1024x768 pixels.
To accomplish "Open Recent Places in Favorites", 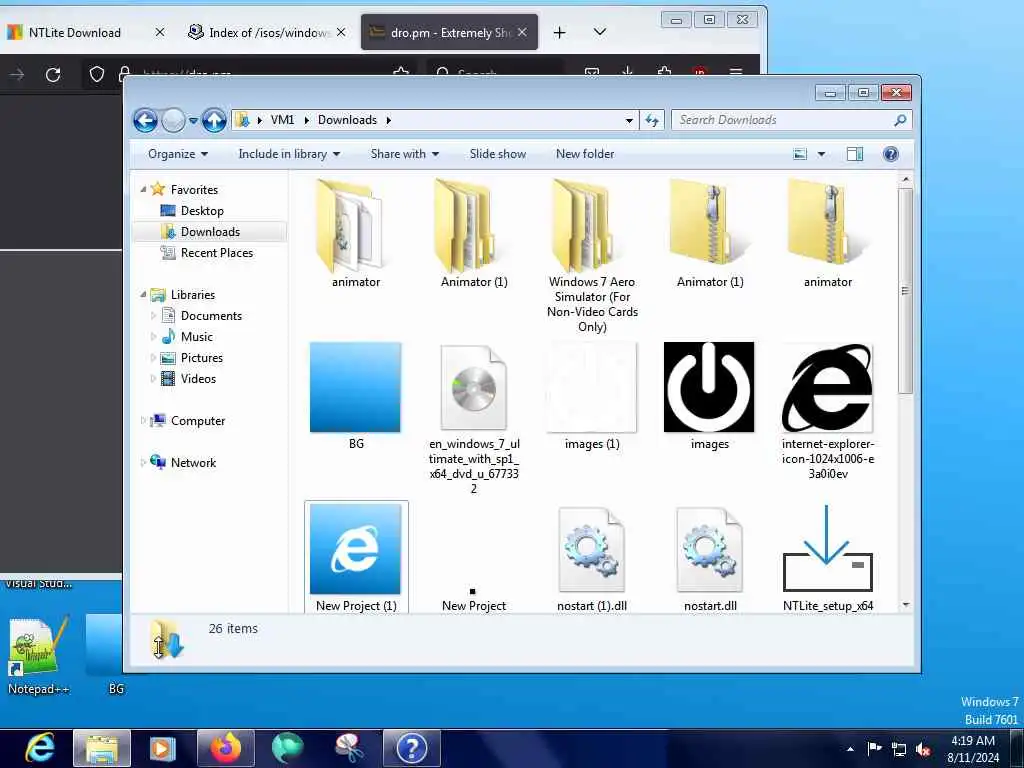I will tap(217, 253).
